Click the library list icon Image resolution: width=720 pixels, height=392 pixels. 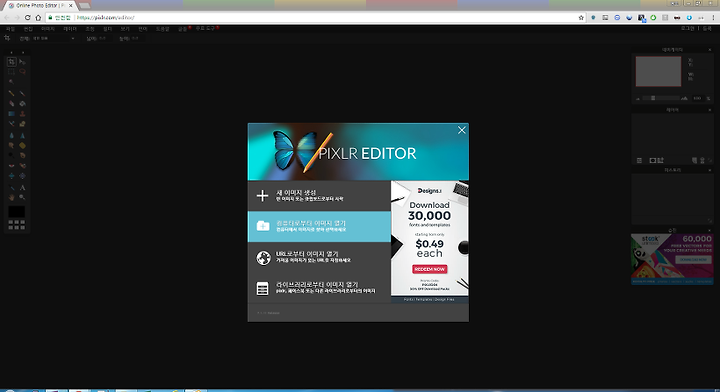point(263,288)
